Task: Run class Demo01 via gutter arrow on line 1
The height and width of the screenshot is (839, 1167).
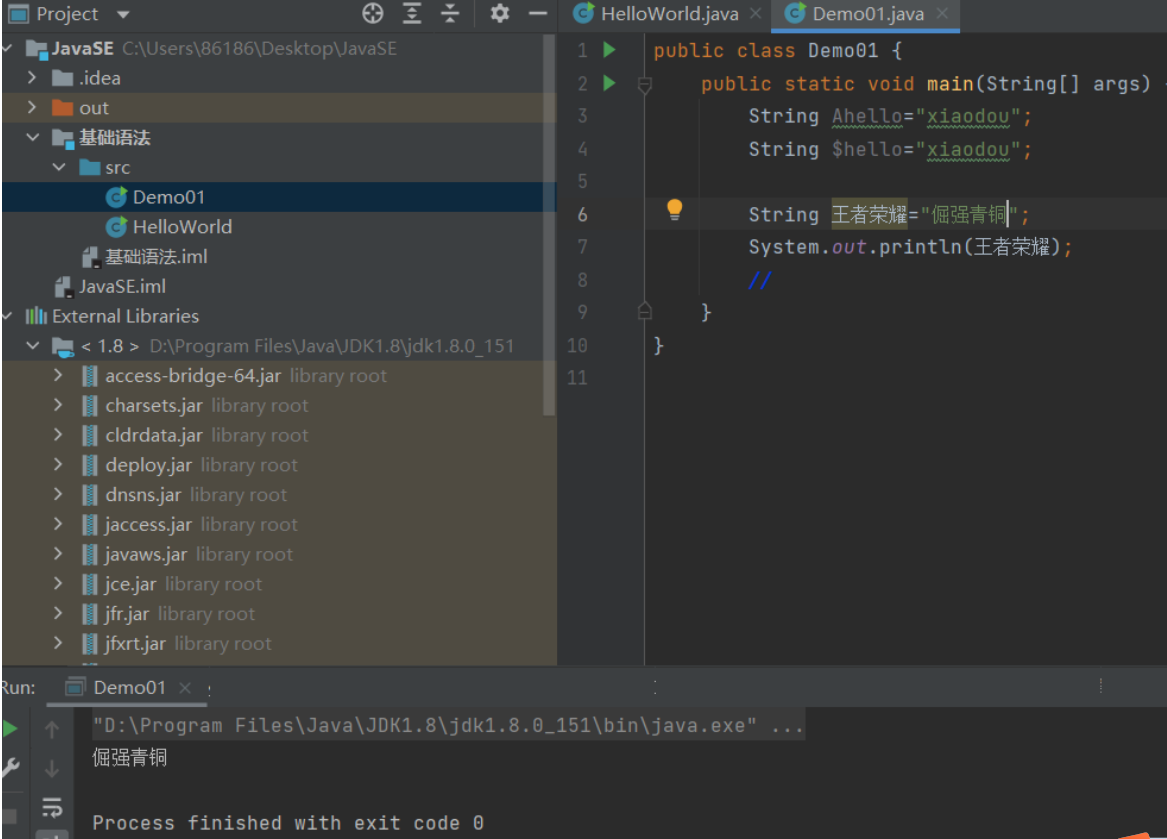Action: [609, 50]
